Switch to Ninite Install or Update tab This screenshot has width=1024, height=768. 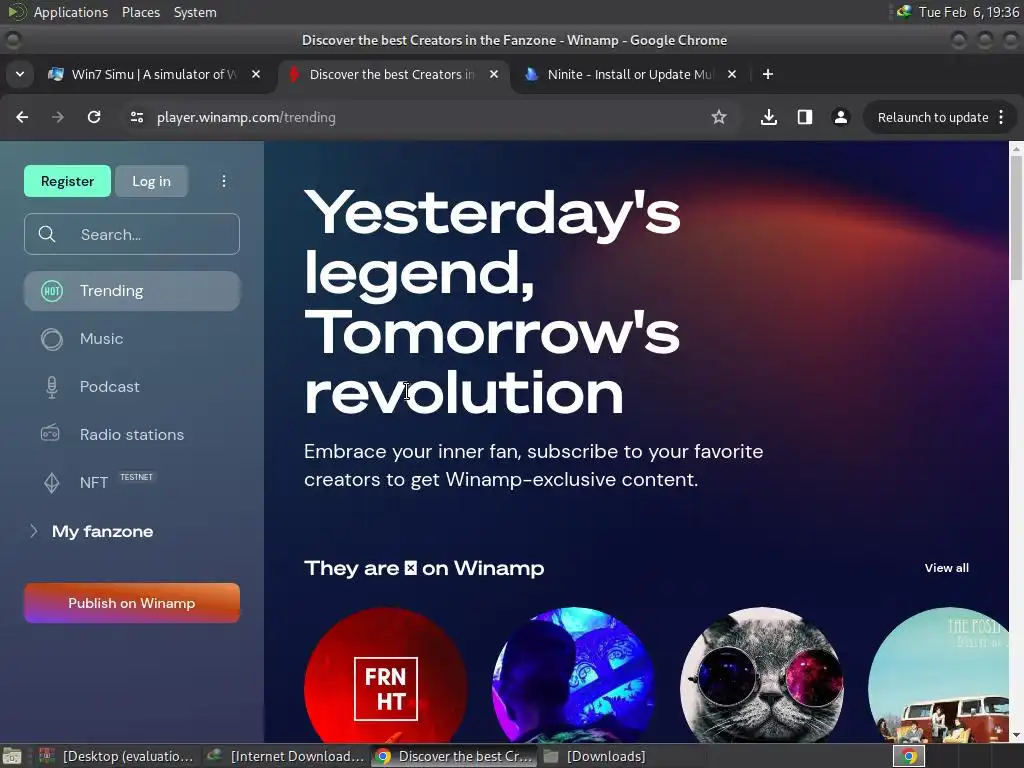pos(631,74)
